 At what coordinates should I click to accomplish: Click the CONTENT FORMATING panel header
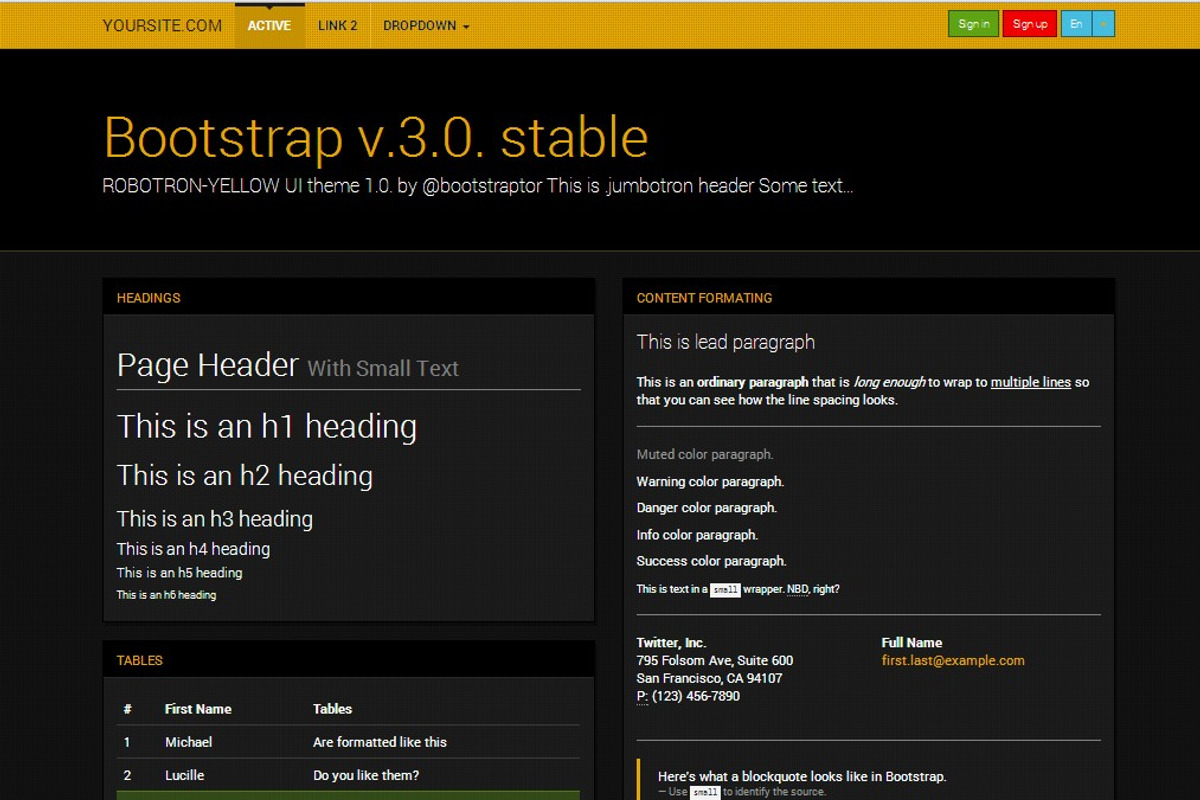coord(704,297)
